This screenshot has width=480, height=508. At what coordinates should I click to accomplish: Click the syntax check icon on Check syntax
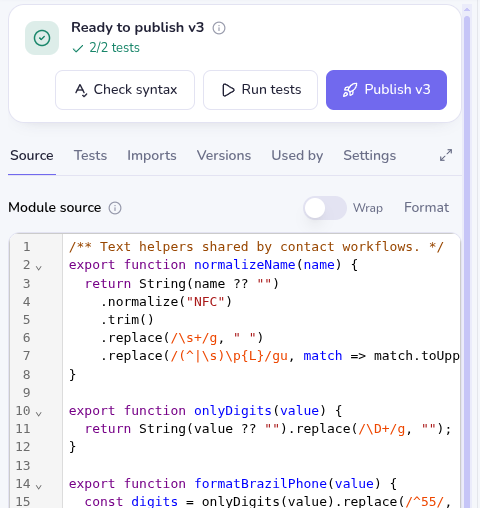(x=81, y=90)
